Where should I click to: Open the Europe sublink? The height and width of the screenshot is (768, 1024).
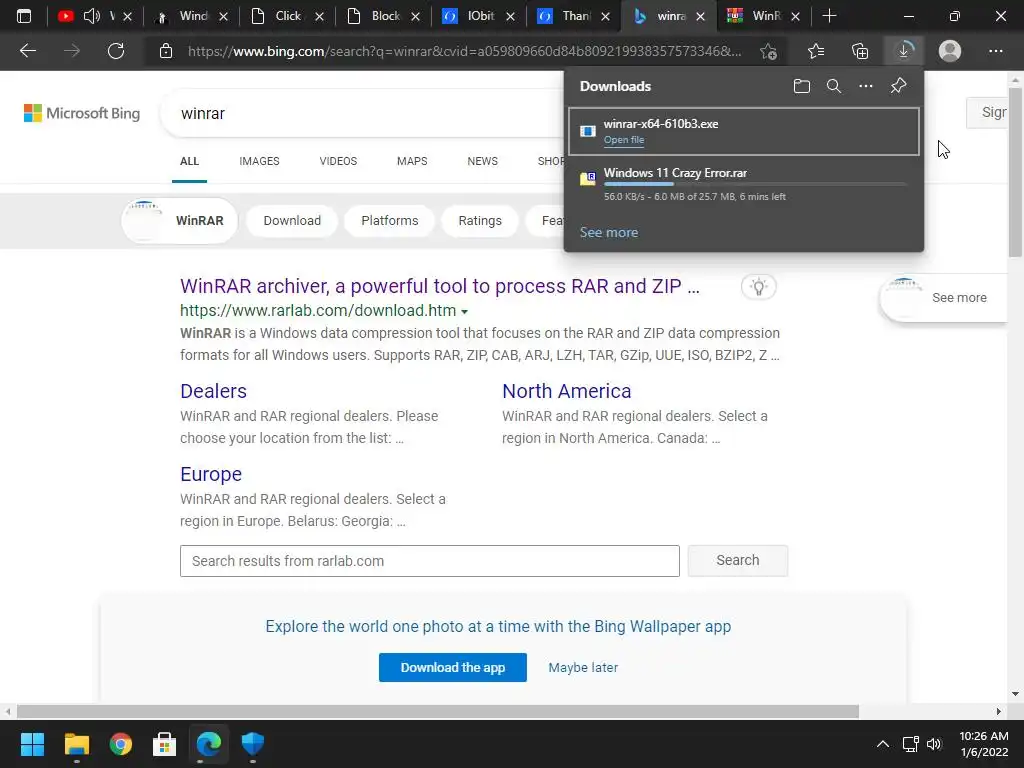pos(211,474)
